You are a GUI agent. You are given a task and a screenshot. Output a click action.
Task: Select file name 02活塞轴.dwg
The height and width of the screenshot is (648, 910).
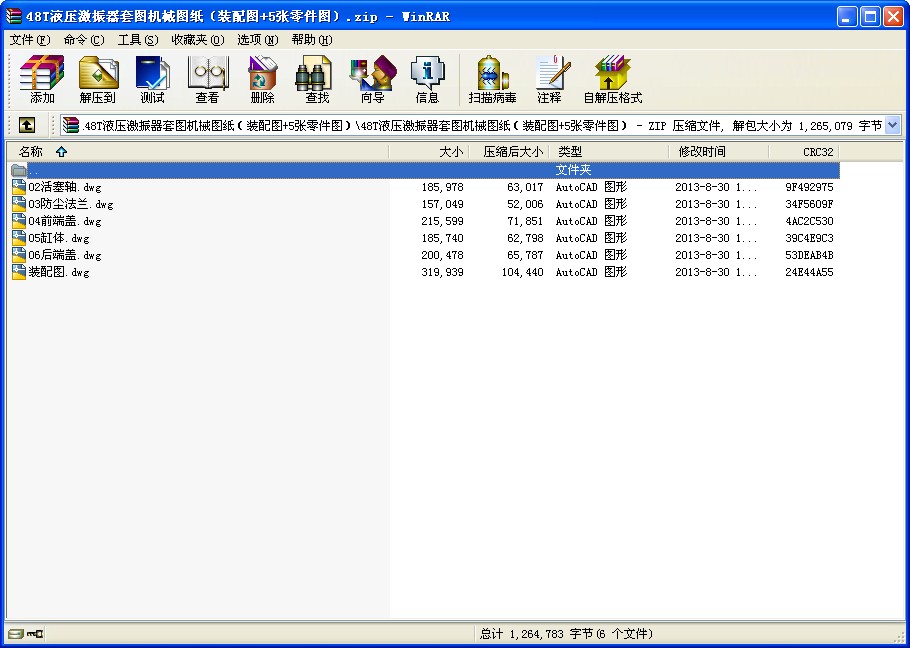(64, 187)
